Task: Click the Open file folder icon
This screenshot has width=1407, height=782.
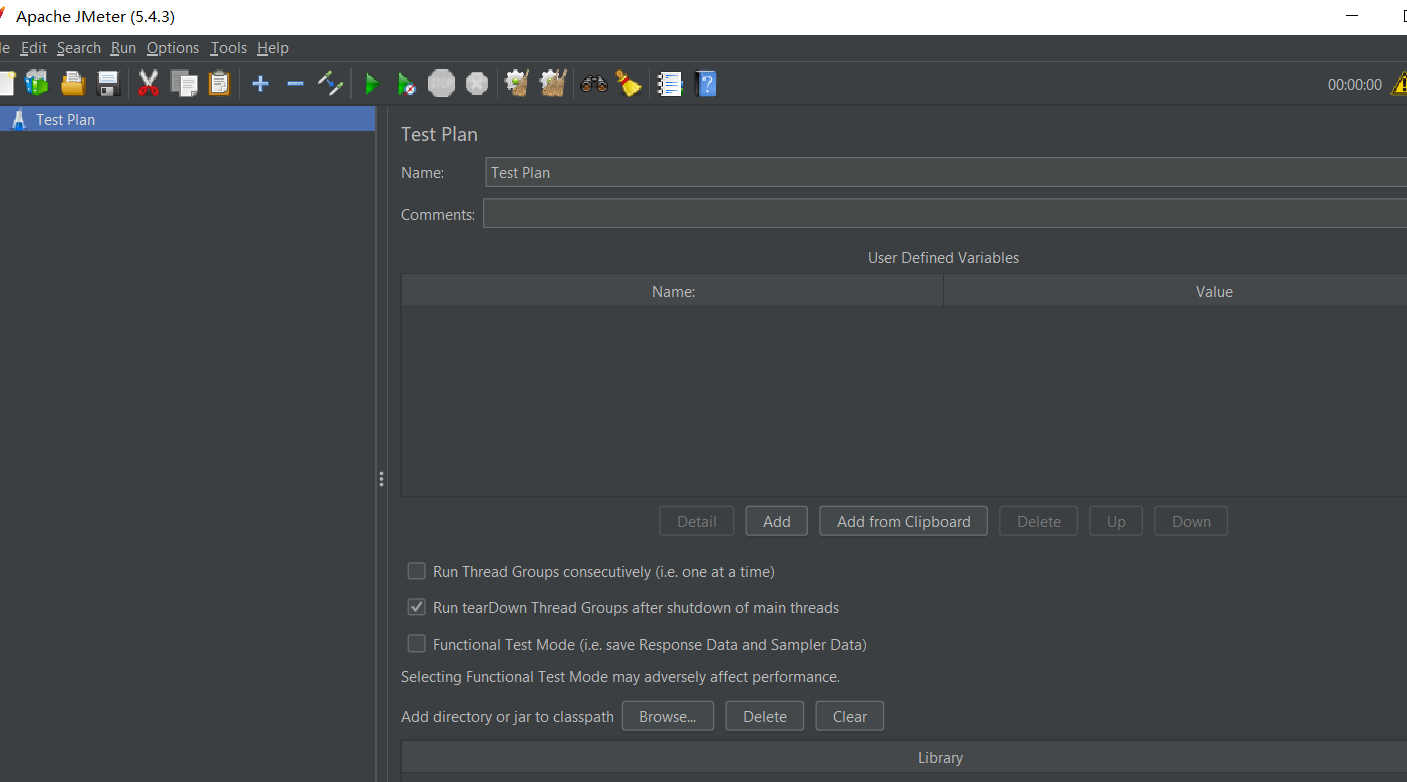Action: pyautogui.click(x=73, y=83)
